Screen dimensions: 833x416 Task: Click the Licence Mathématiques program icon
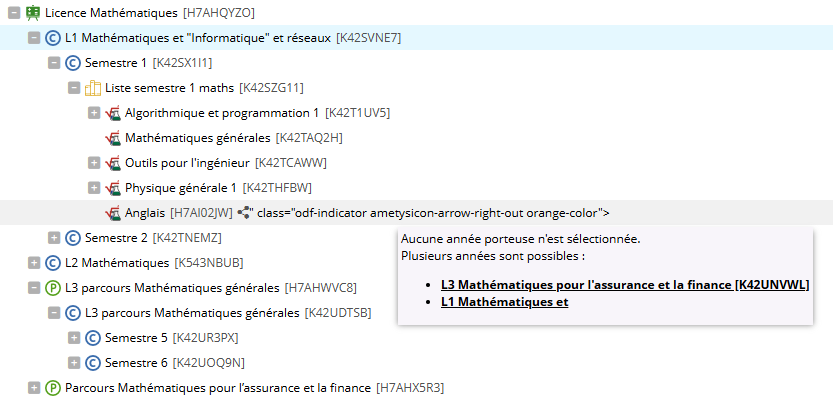(32, 13)
